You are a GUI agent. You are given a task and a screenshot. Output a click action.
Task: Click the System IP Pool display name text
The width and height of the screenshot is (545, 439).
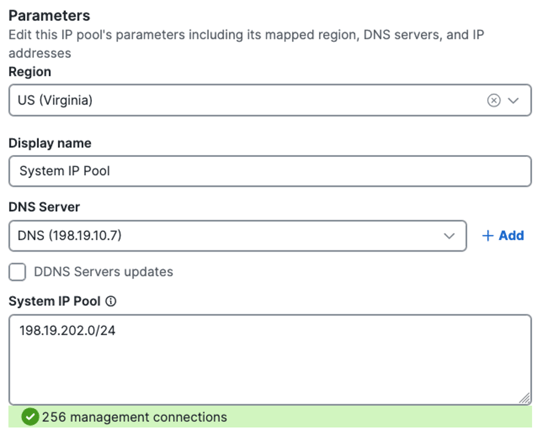(65, 171)
